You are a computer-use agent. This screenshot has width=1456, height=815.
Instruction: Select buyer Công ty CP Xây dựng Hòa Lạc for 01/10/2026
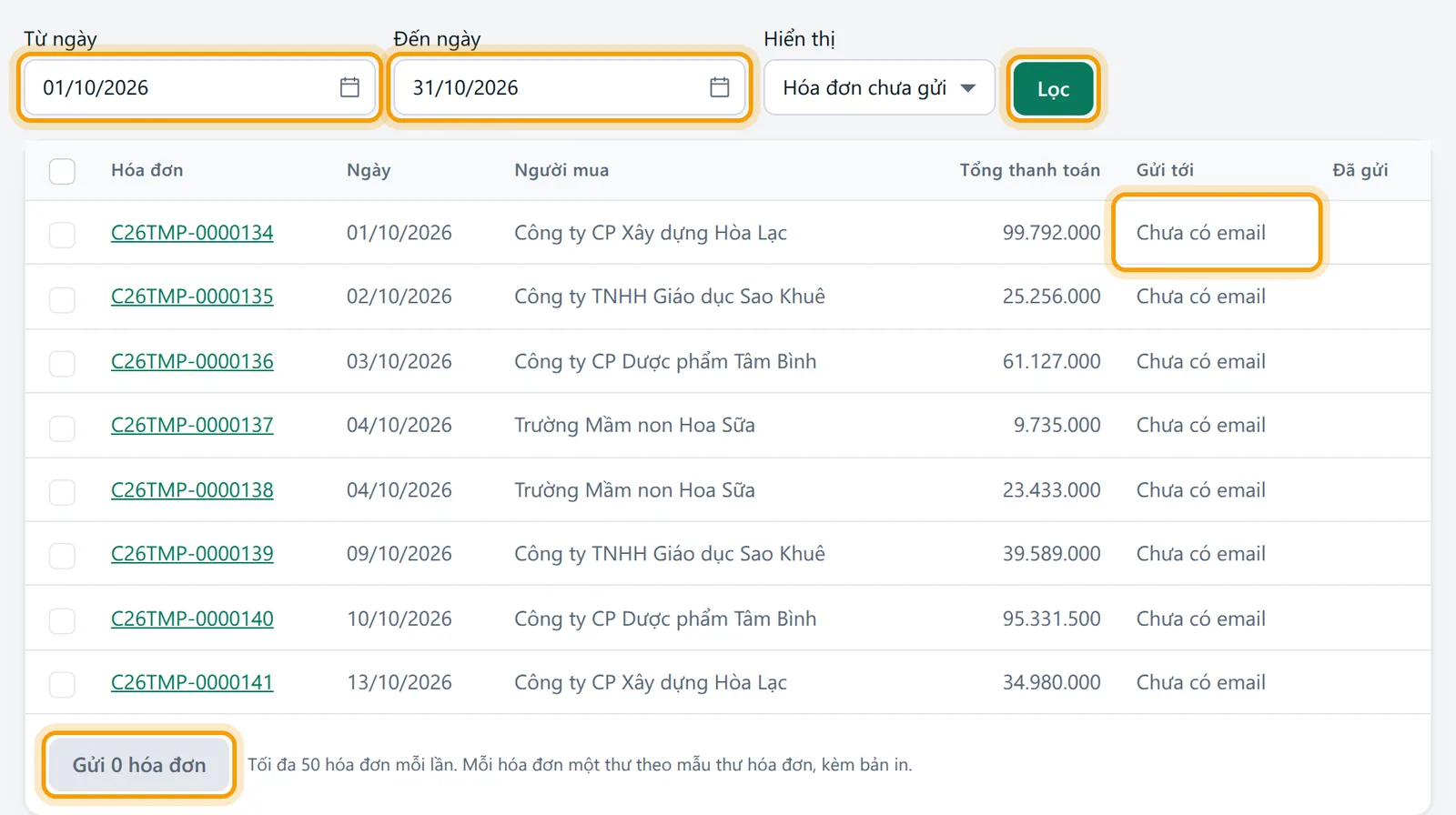pyautogui.click(x=651, y=233)
